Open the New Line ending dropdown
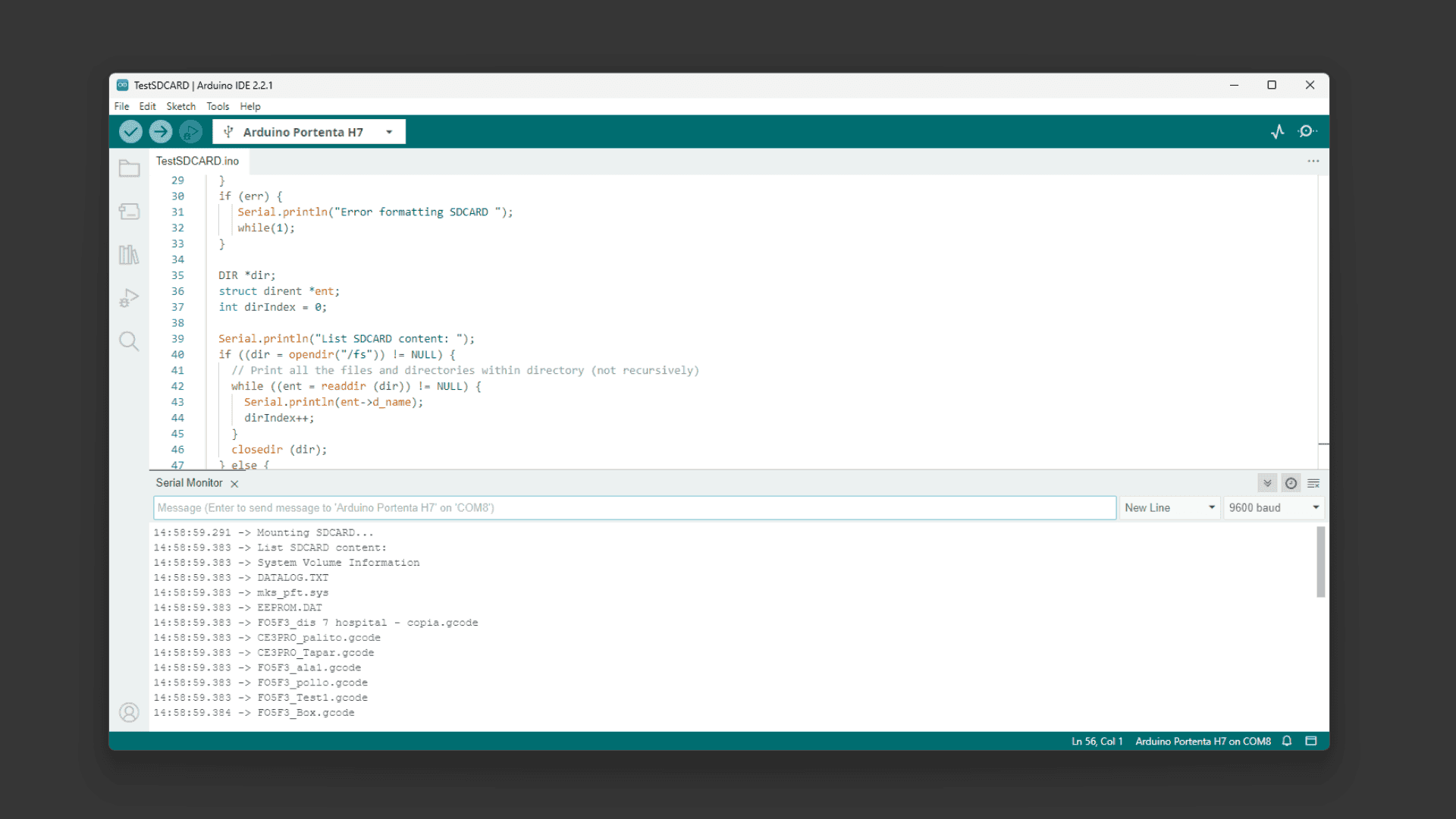 pos(1170,507)
